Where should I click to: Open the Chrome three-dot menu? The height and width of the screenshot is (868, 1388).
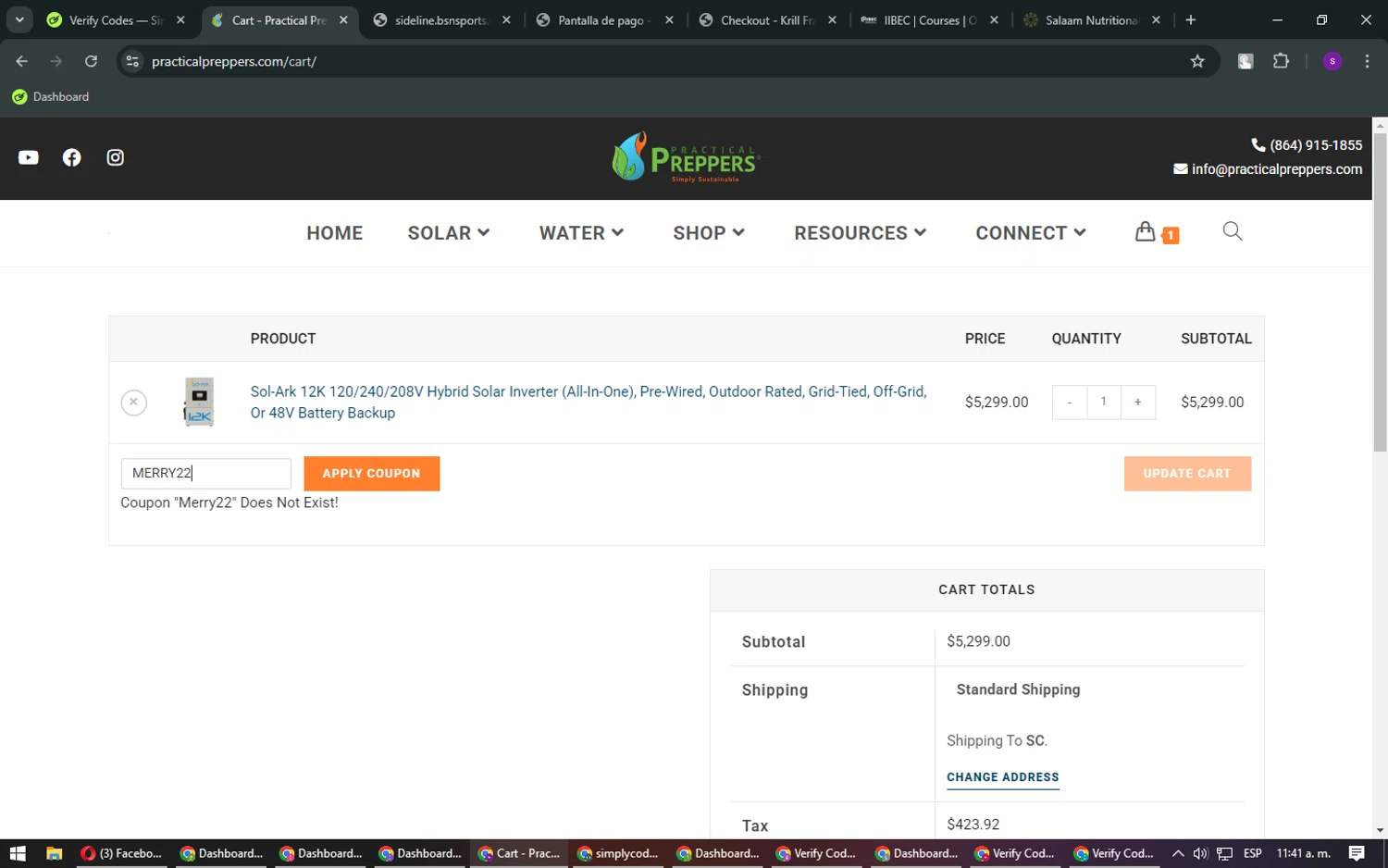pyautogui.click(x=1367, y=61)
